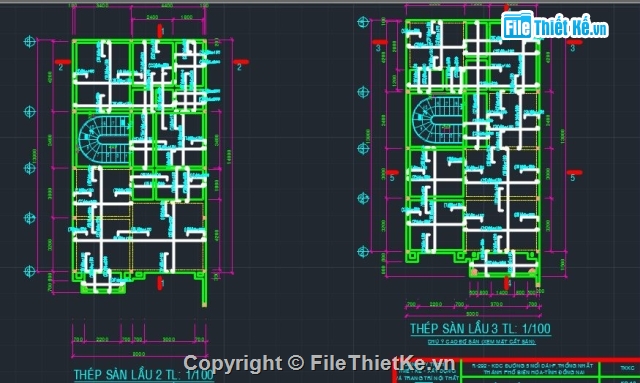The width and height of the screenshot is (640, 383).
Task: Click the 3700 dimension below the LẦU 3 plan
Action: click(496, 304)
